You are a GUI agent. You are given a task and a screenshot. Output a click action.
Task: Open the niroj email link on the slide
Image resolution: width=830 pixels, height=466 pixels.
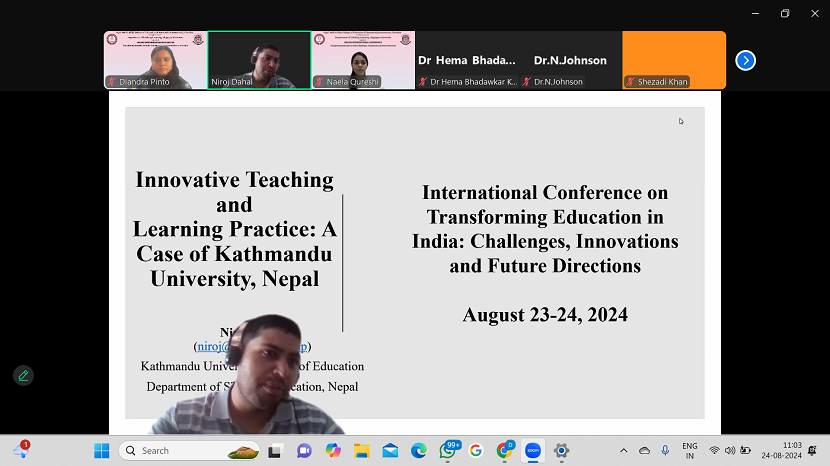(x=213, y=346)
